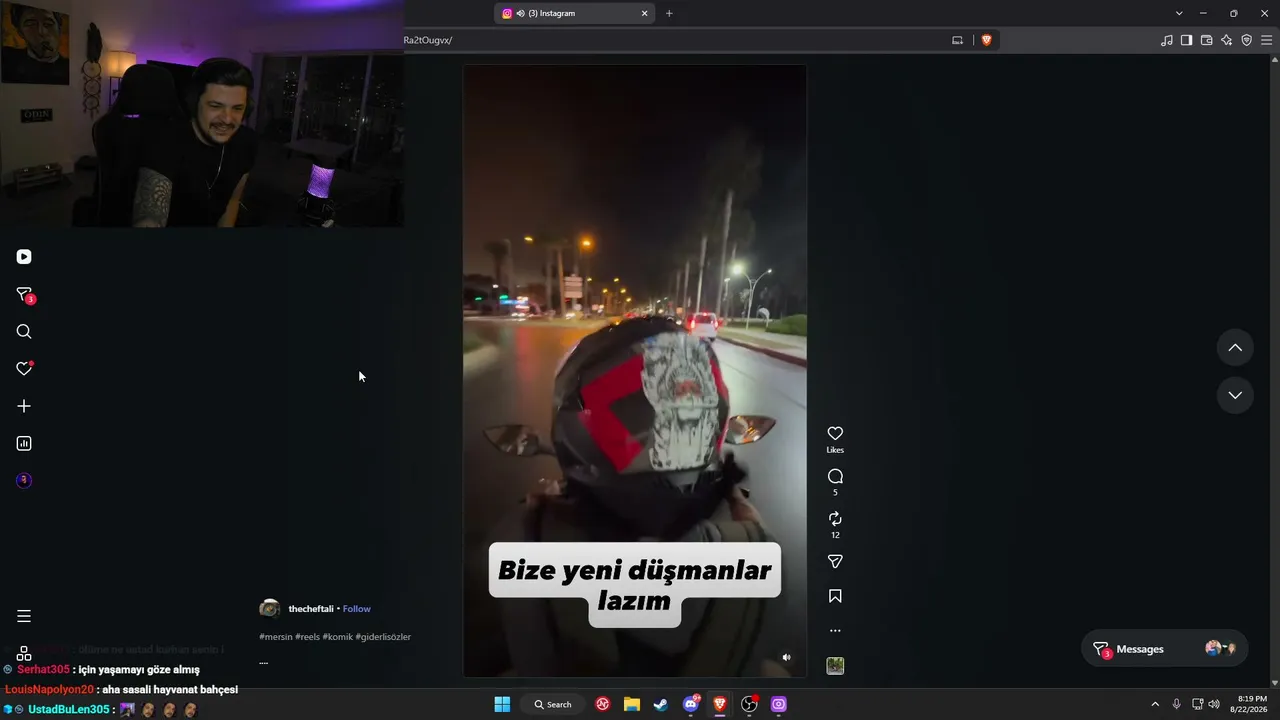Open OBS Studio from the taskbar

[x=749, y=704]
